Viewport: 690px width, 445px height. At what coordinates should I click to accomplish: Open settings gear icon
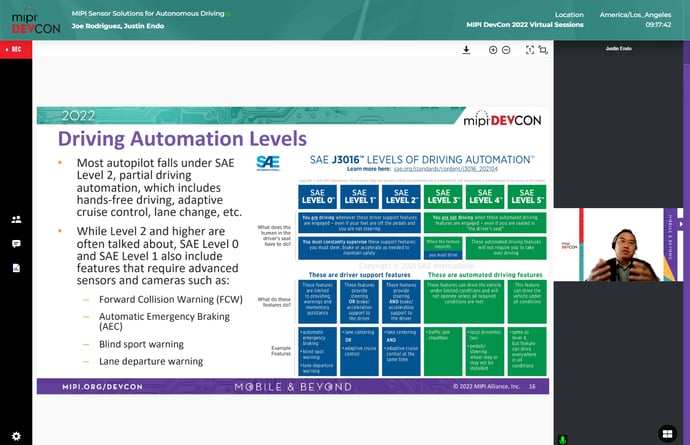click(x=16, y=436)
